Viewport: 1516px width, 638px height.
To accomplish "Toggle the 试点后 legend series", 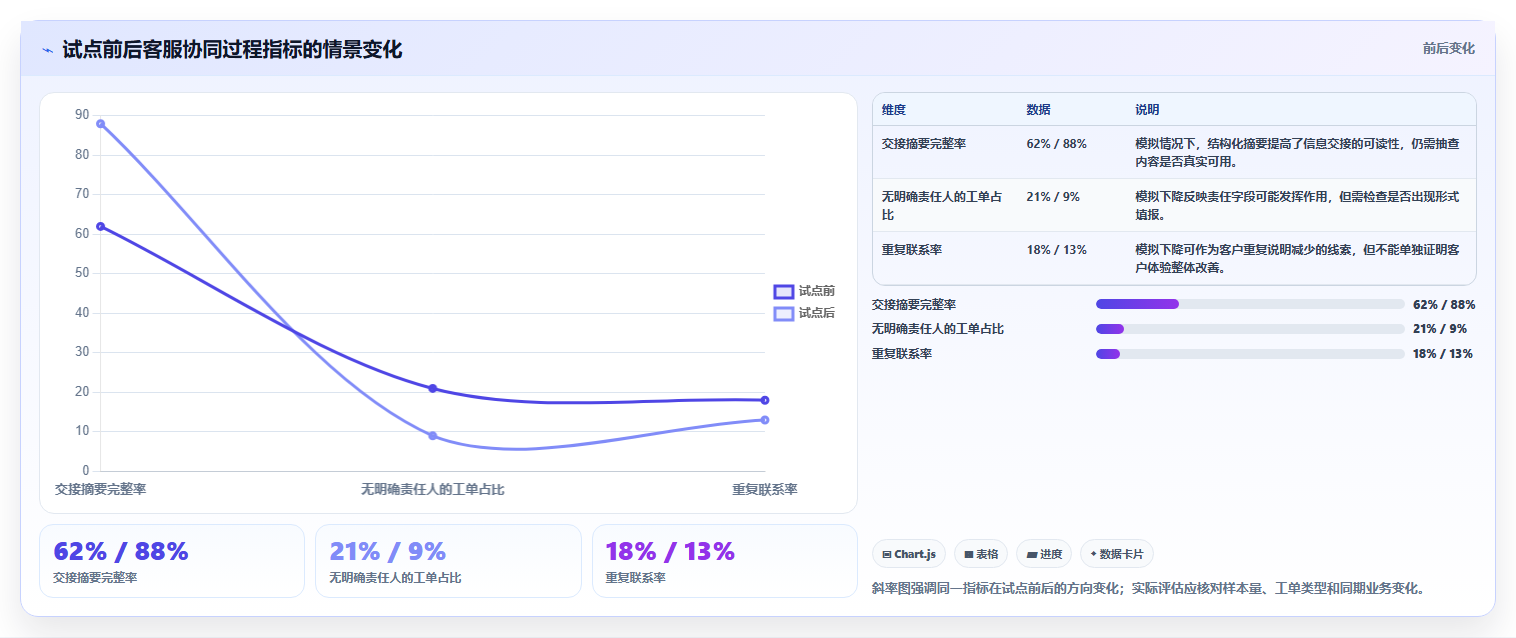I will 804,313.
